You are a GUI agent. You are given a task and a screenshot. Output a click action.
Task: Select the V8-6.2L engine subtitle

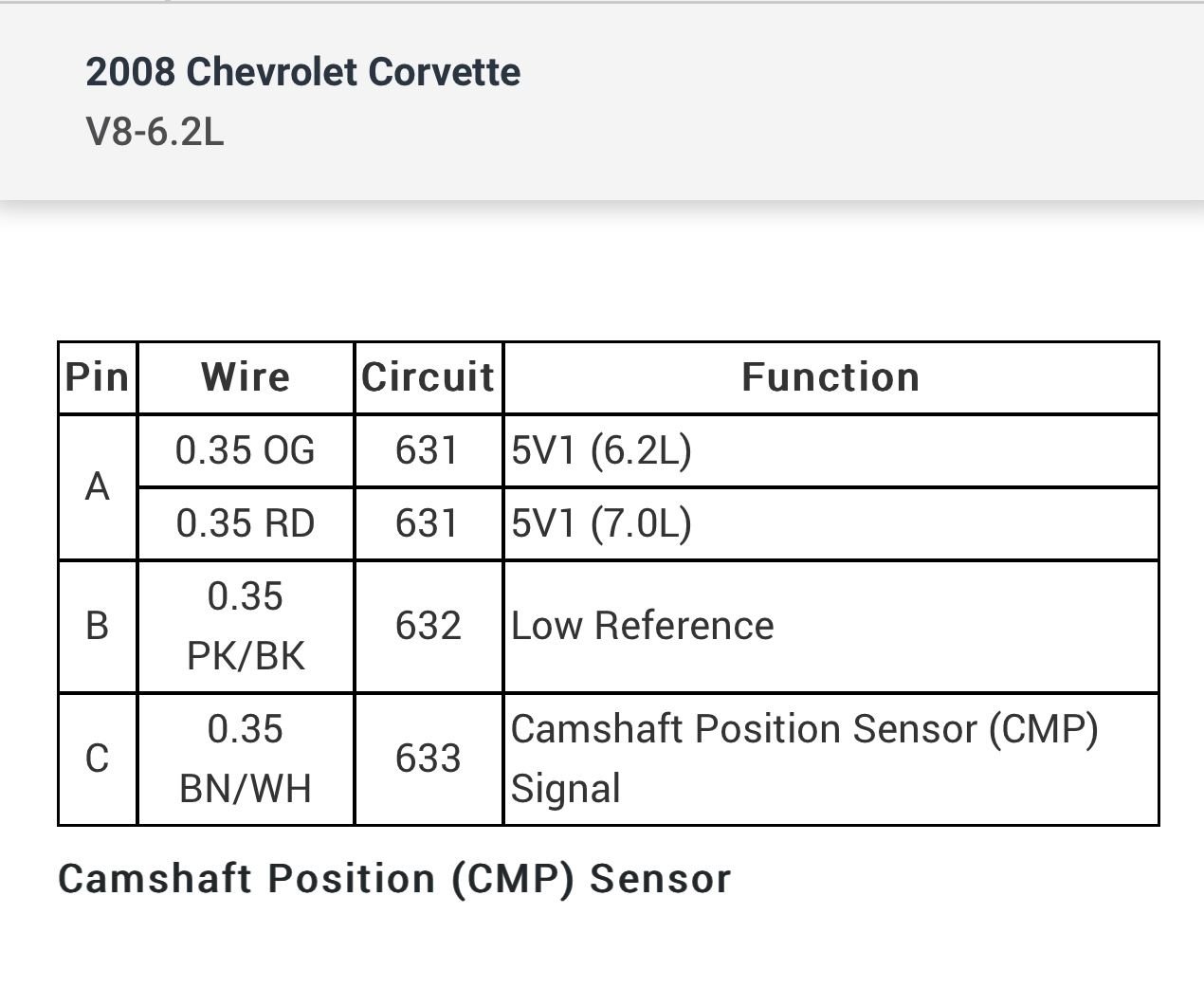pos(155,132)
